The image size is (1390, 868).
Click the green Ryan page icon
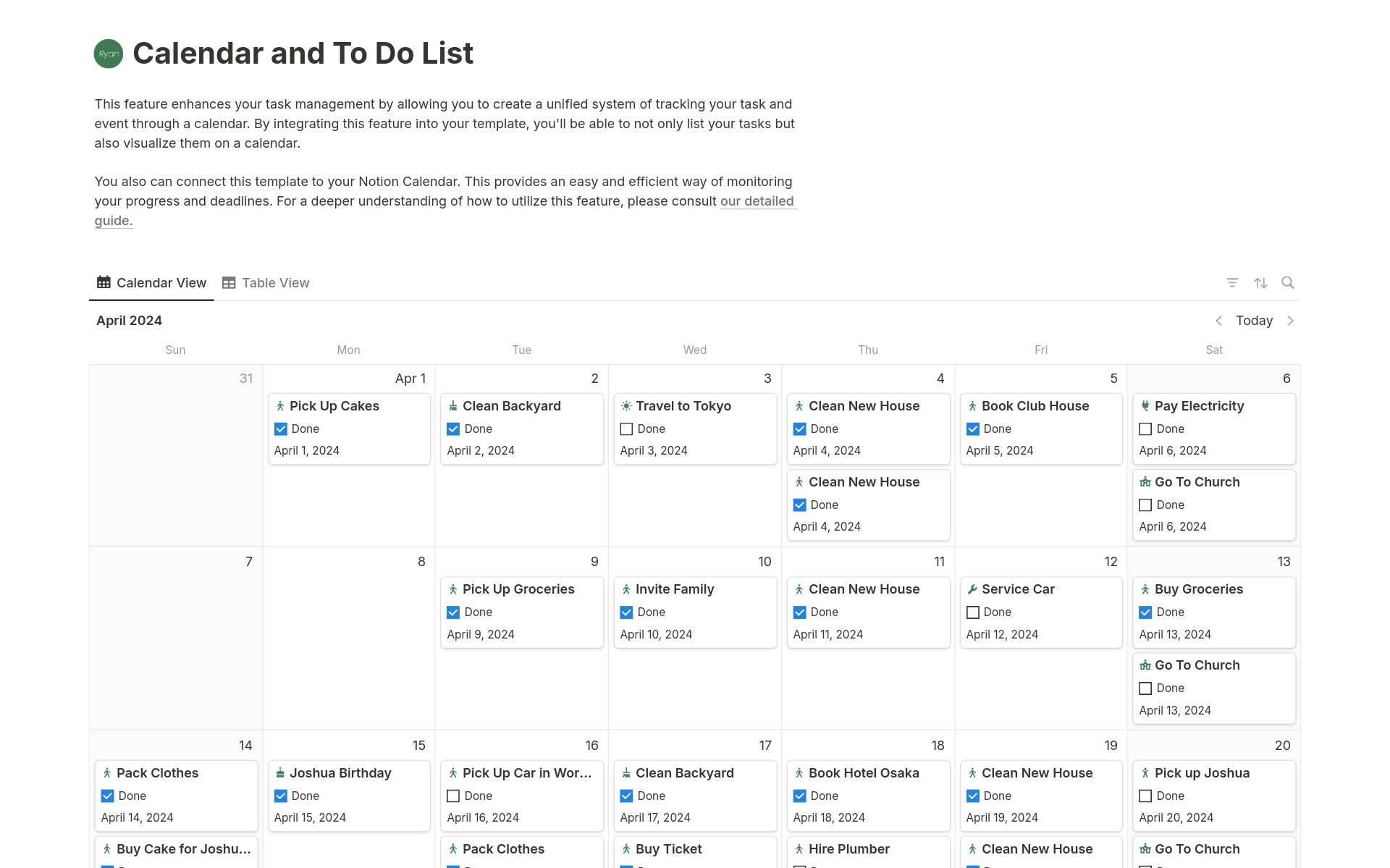109,54
